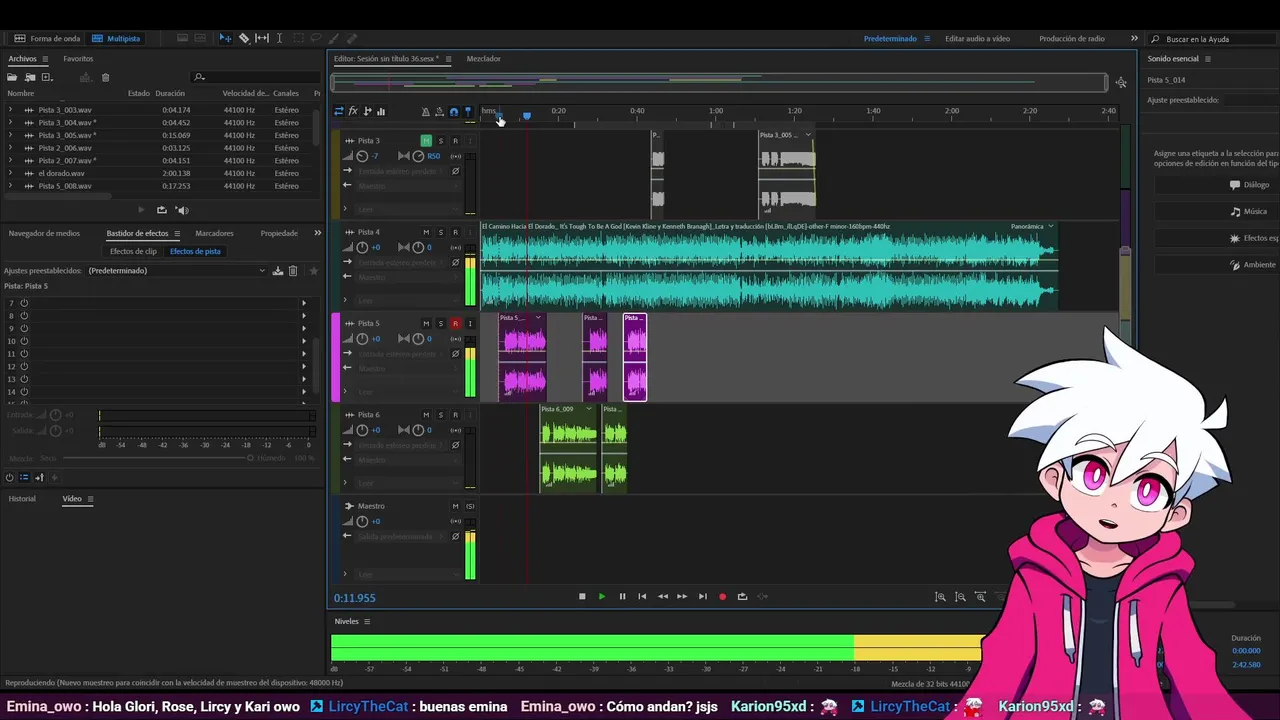Show the Sends view in editor toolbar

coord(367,111)
